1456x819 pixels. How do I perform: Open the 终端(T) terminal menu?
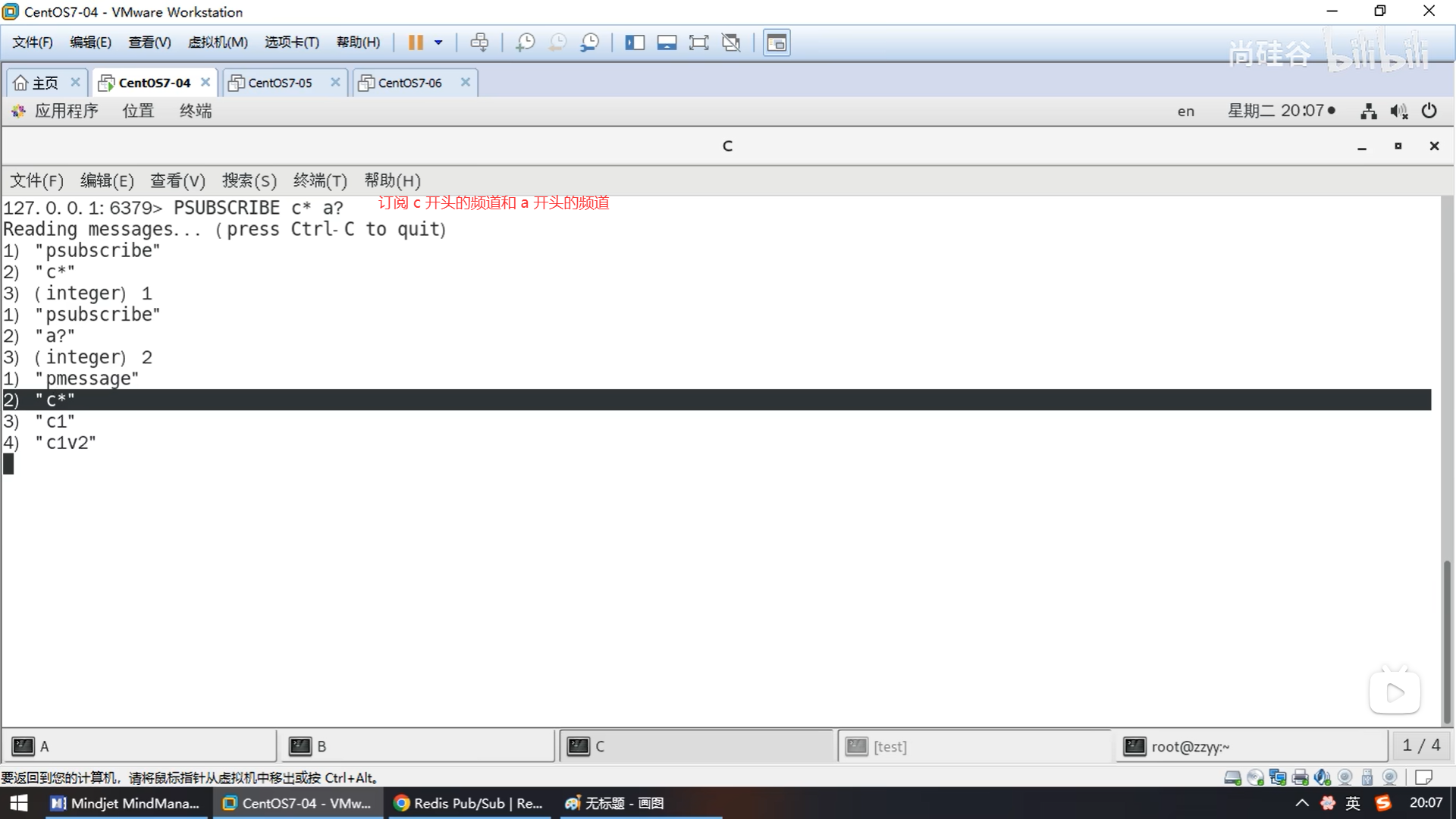[319, 180]
